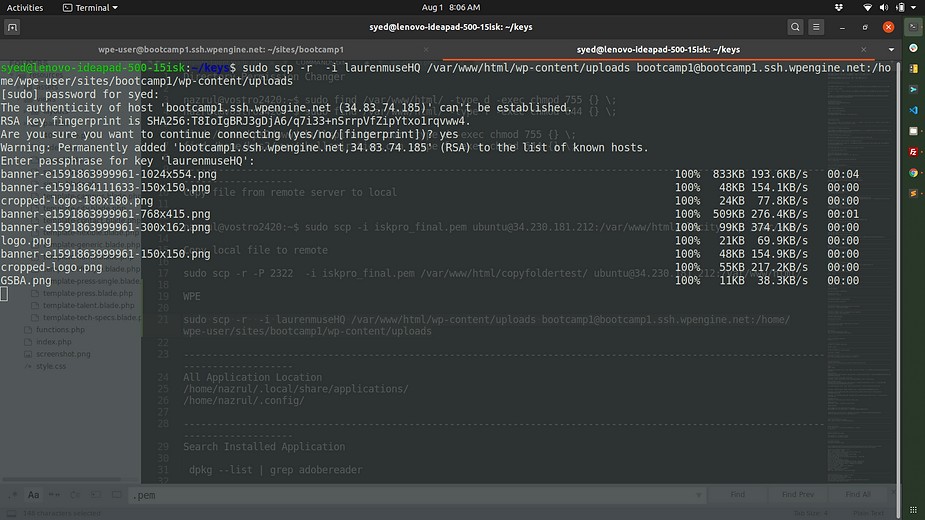This screenshot has width=925, height=520.
Task: Show the applications grid from the dock
Action: [913, 505]
